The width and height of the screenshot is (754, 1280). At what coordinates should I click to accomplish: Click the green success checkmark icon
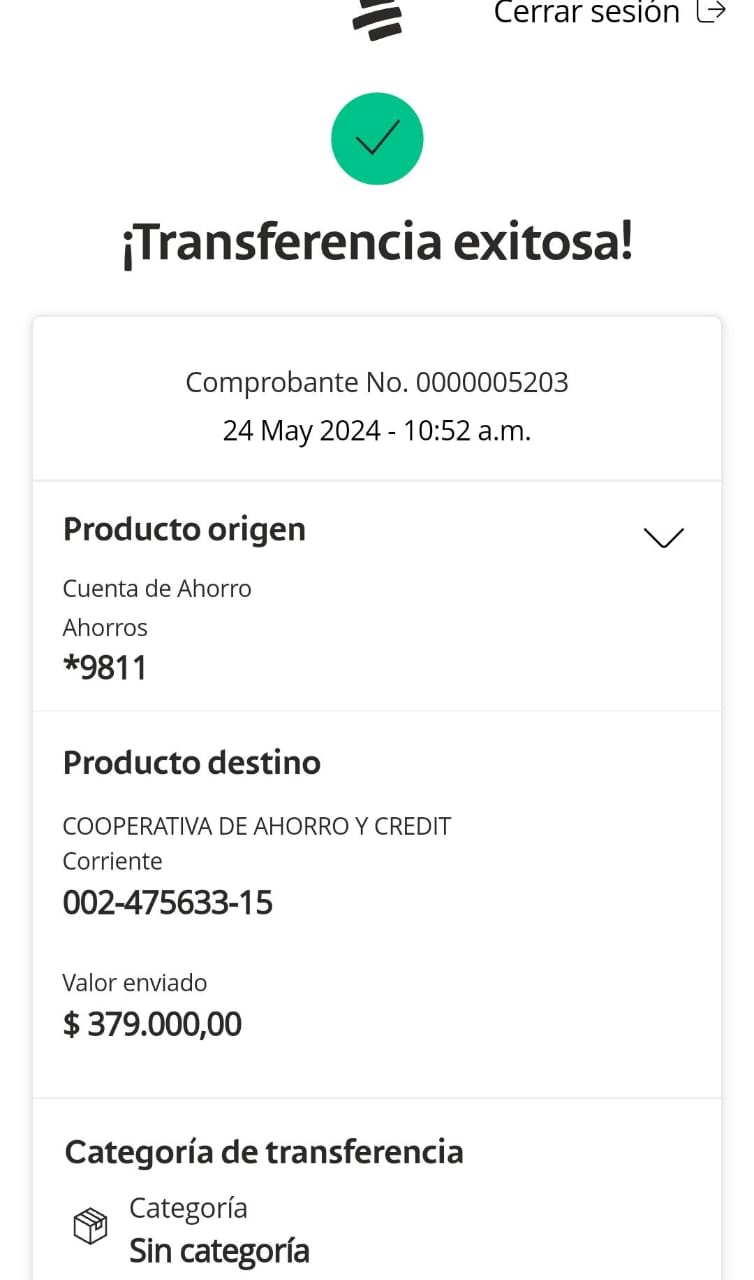point(377,139)
